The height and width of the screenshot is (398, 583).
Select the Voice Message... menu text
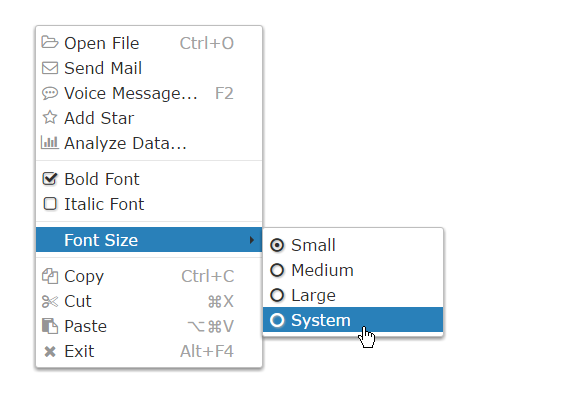(131, 93)
